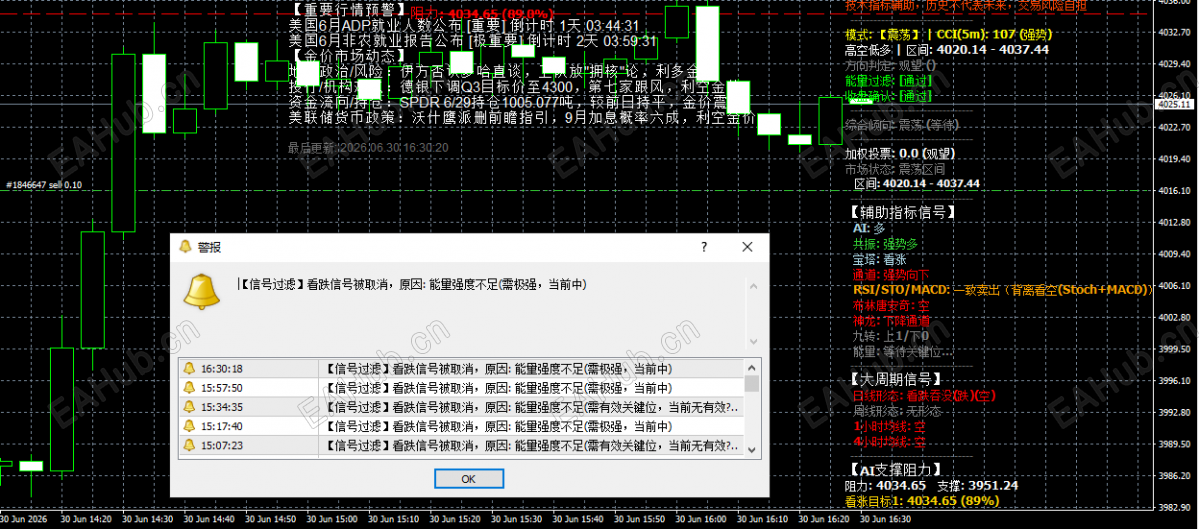This screenshot has width=1199, height=529.
Task: Click the 最后更新: 2026.06.30 timestamp
Action: coord(368,148)
